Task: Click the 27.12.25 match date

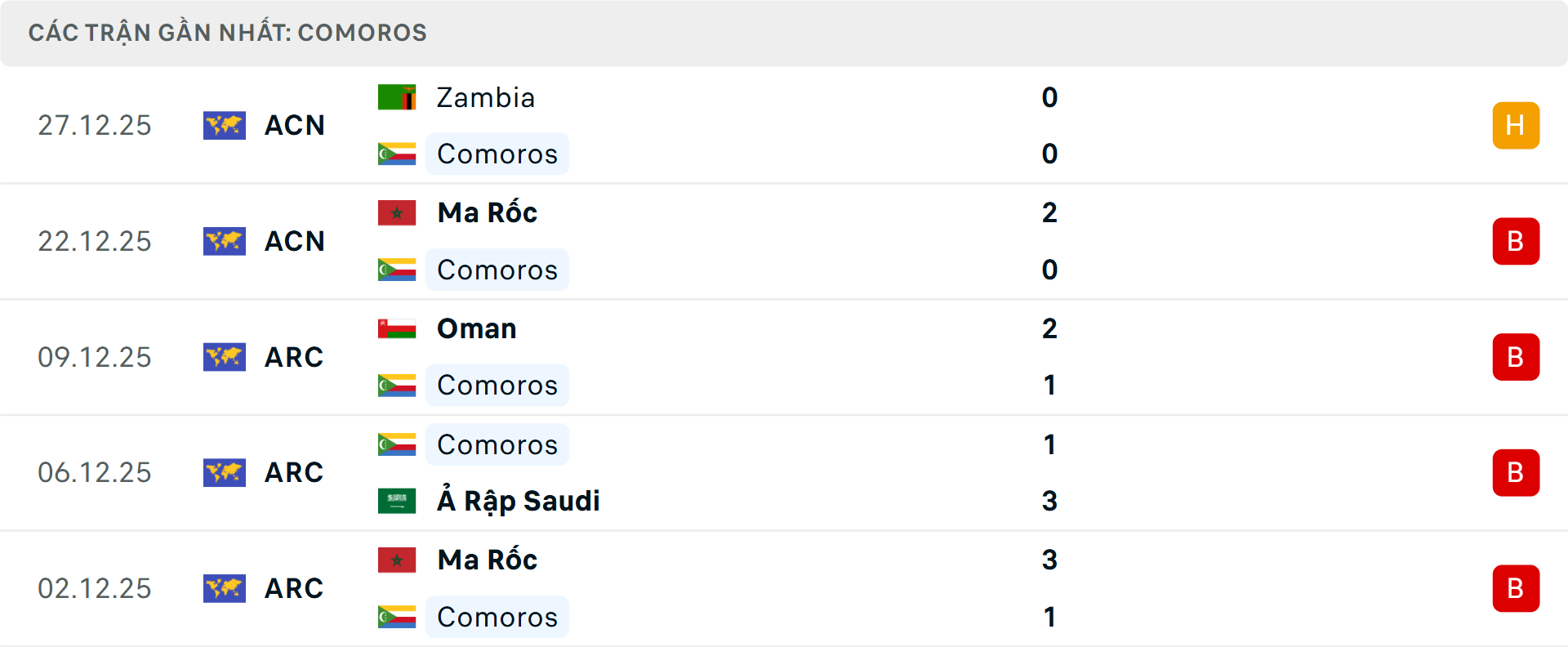Action: click(x=95, y=125)
